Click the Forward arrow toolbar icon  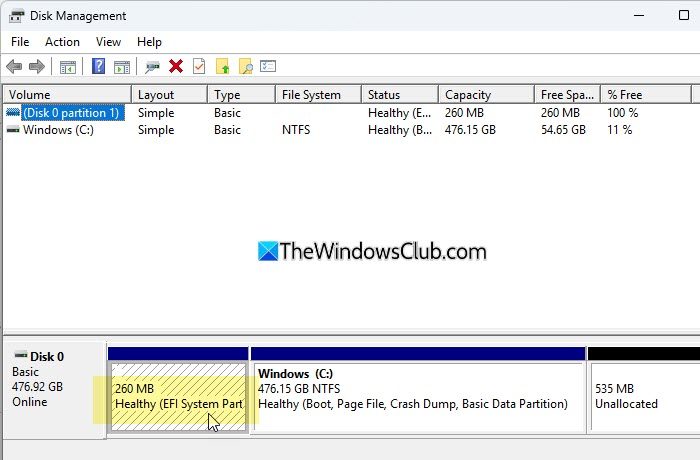coord(37,67)
